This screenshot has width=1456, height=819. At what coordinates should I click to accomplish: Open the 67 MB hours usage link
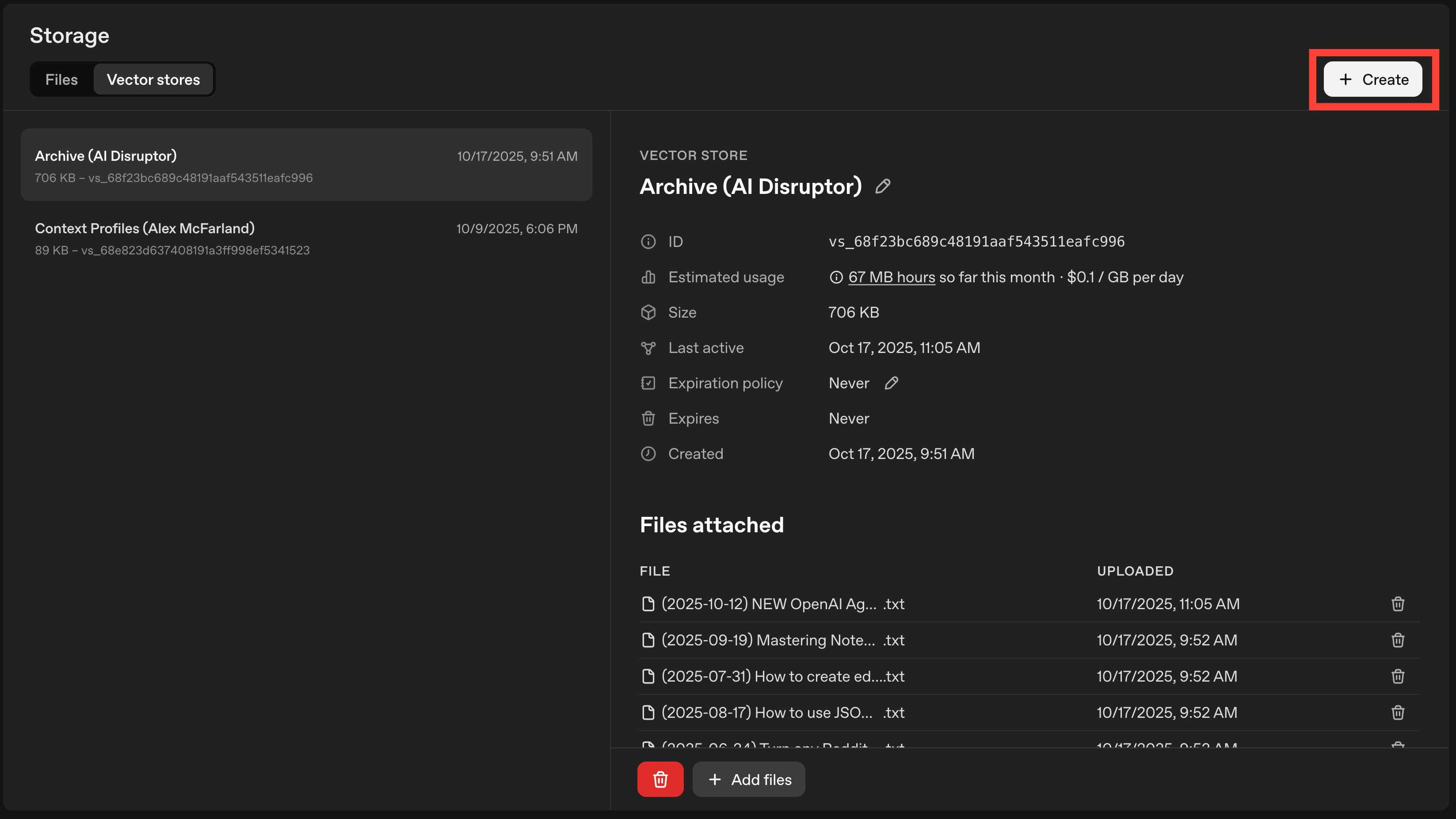tap(892, 277)
